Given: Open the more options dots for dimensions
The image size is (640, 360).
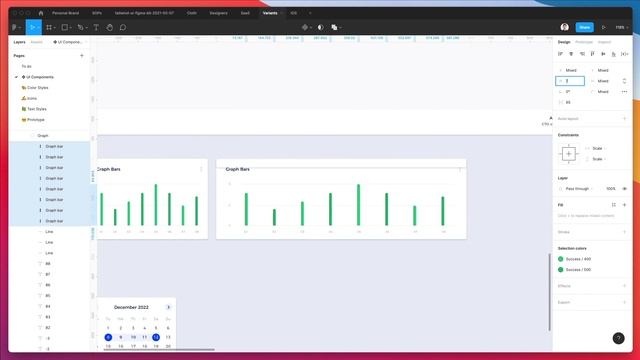Looking at the screenshot, I should pos(624,92).
